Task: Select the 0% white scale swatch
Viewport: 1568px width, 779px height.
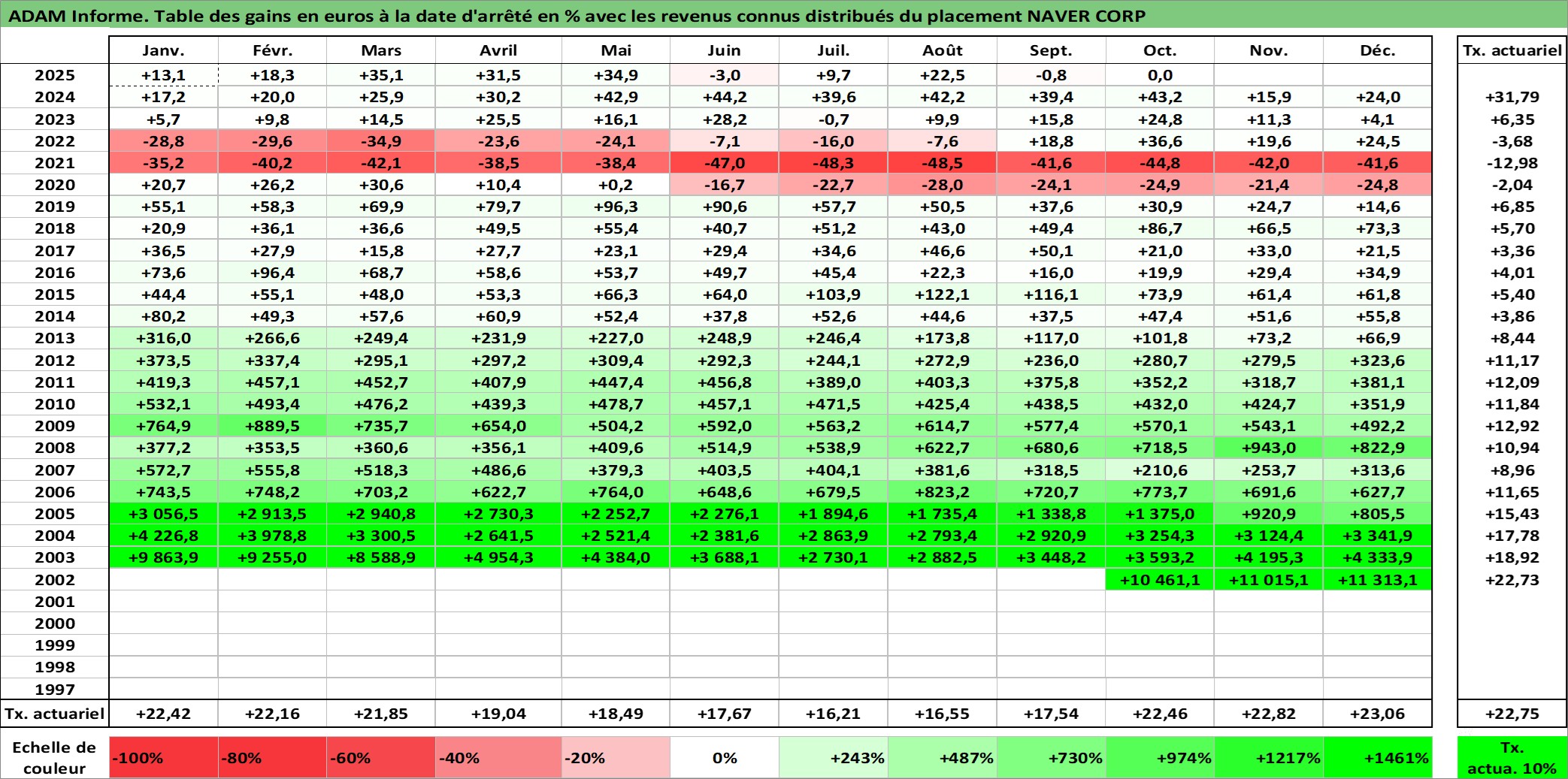Action: [x=724, y=757]
